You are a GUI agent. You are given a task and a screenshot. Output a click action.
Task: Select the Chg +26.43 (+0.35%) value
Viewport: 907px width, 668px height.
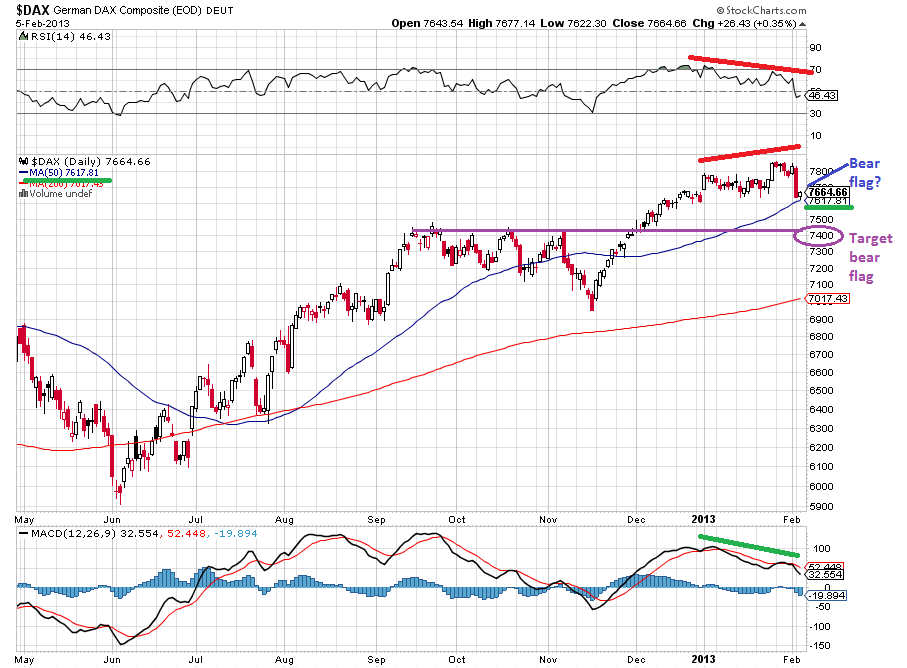[x=744, y=23]
